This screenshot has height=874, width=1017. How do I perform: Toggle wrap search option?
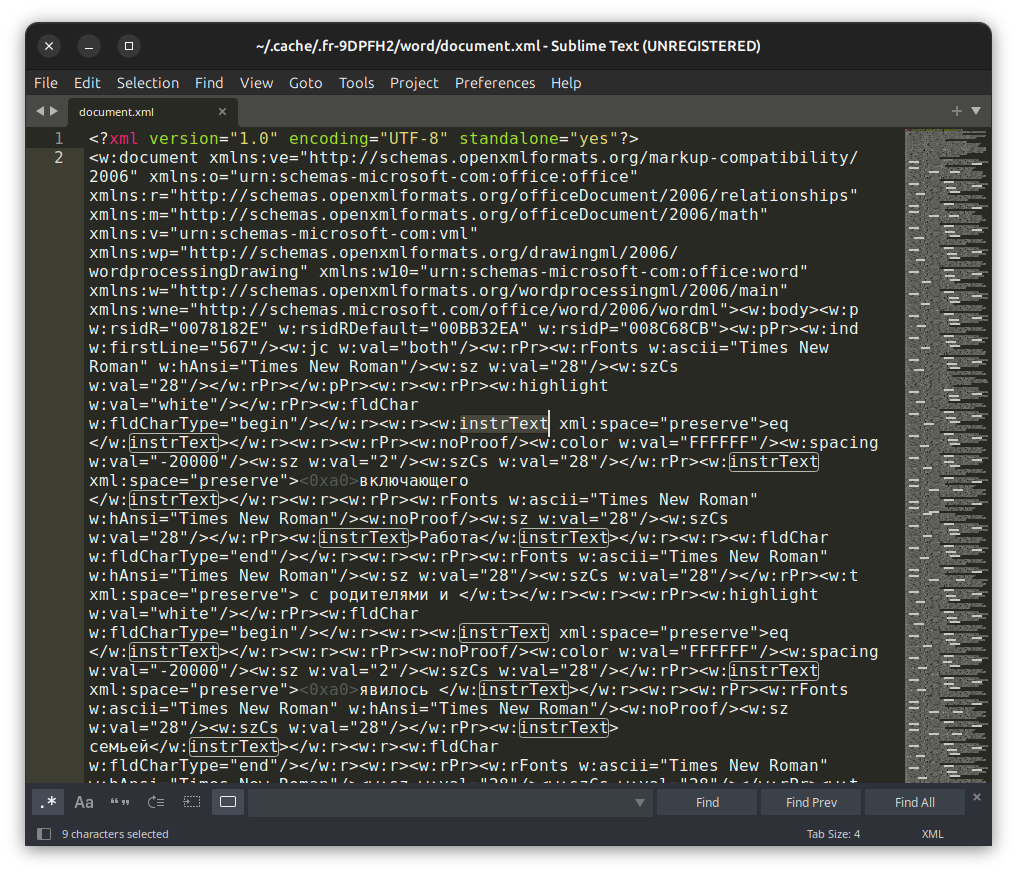pos(156,802)
